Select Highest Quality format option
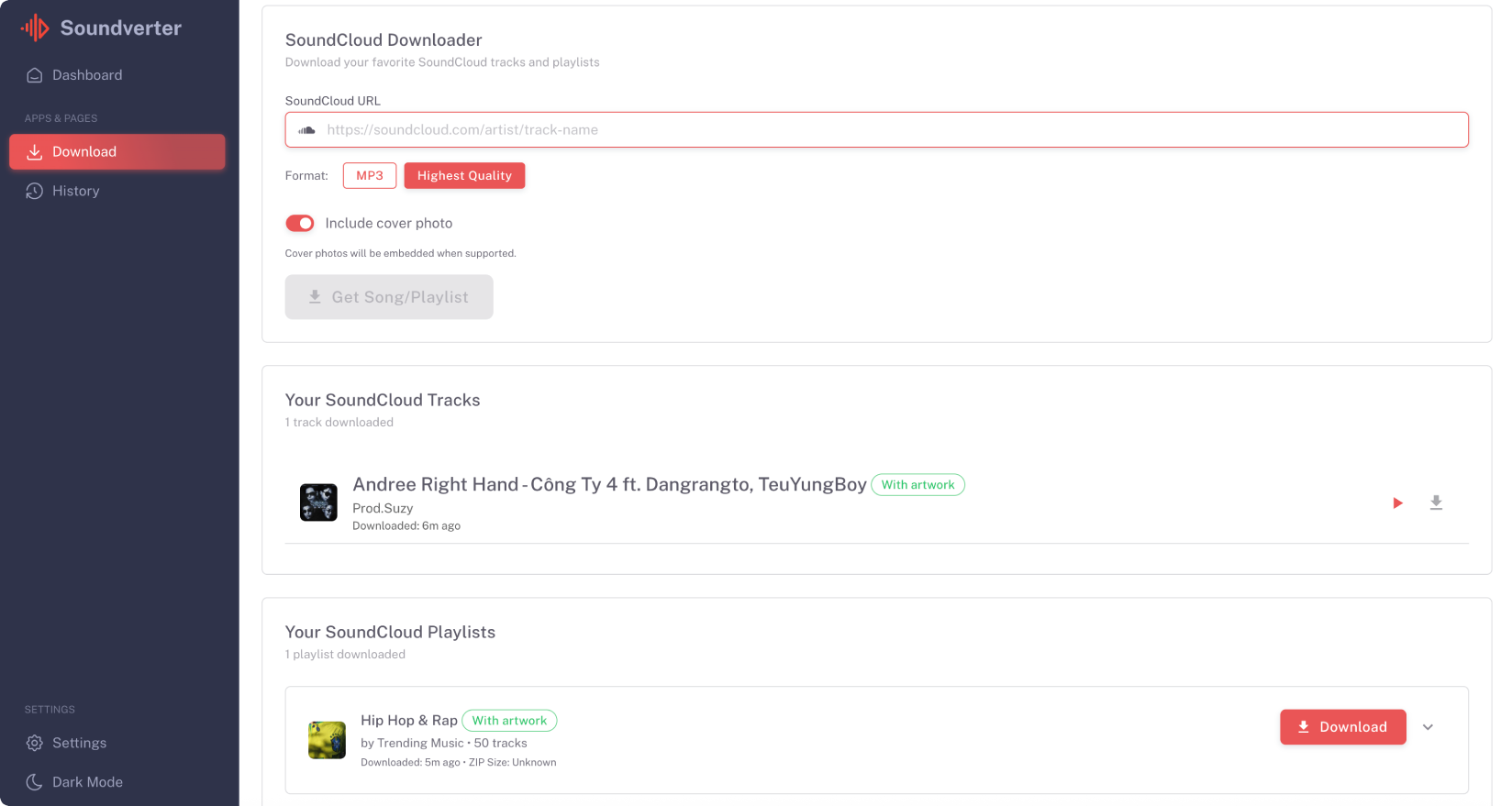 [x=464, y=176]
